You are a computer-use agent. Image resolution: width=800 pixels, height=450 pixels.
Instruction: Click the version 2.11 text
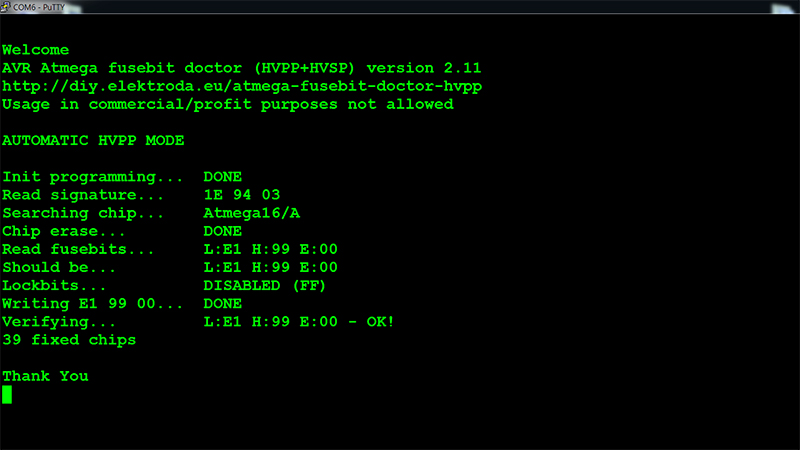[423, 68]
